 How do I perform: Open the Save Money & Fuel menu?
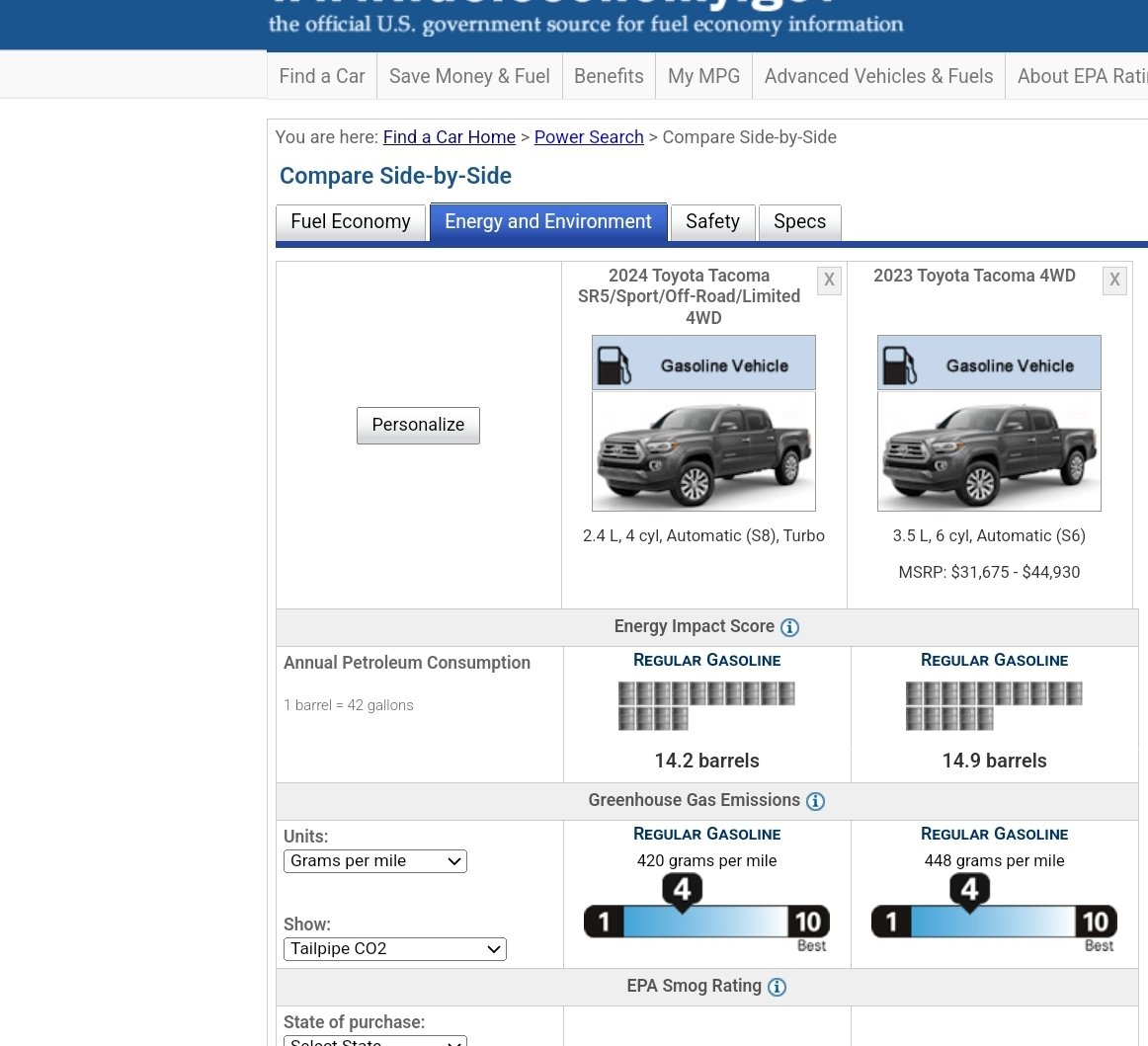coord(469,76)
